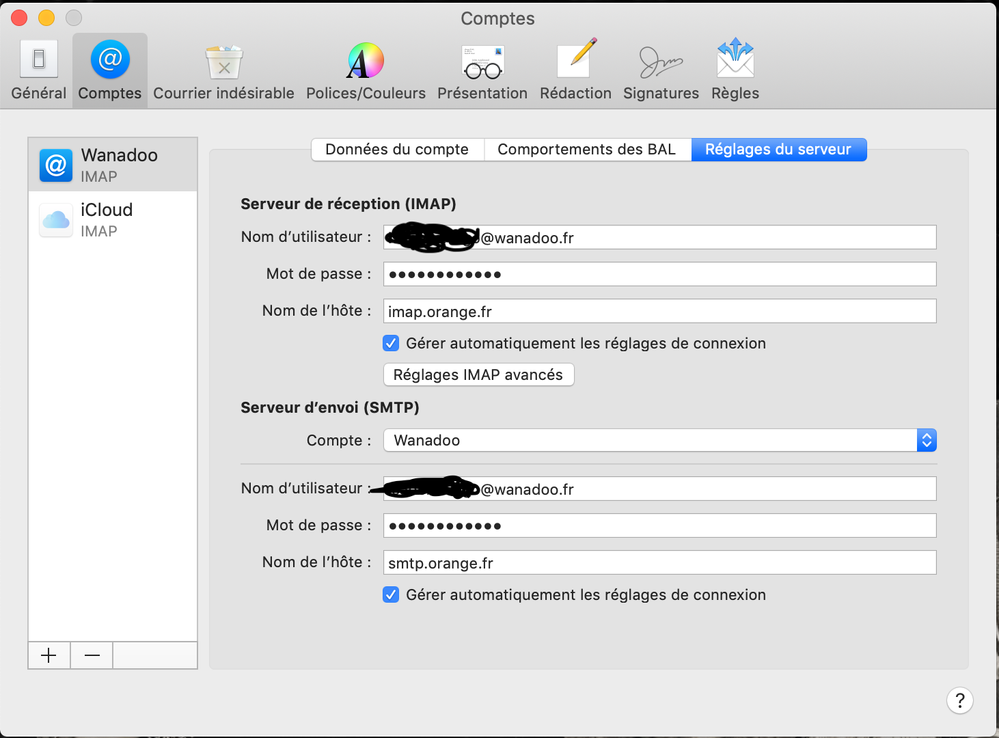999x738 pixels.
Task: Click the IMAP Nom d'utilisateur field
Action: pyautogui.click(x=659, y=237)
